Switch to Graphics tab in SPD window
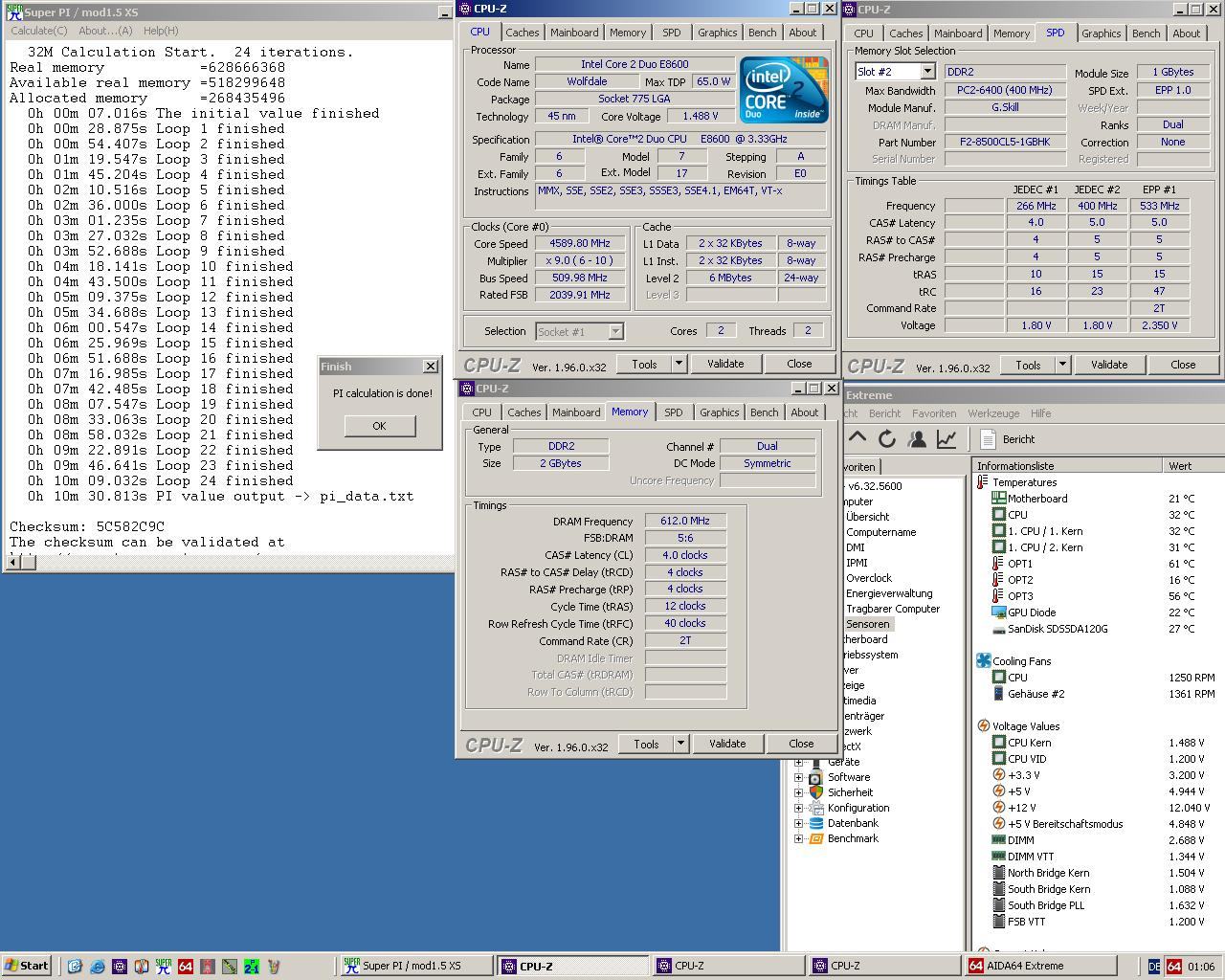The width and height of the screenshot is (1225, 980). click(1101, 33)
